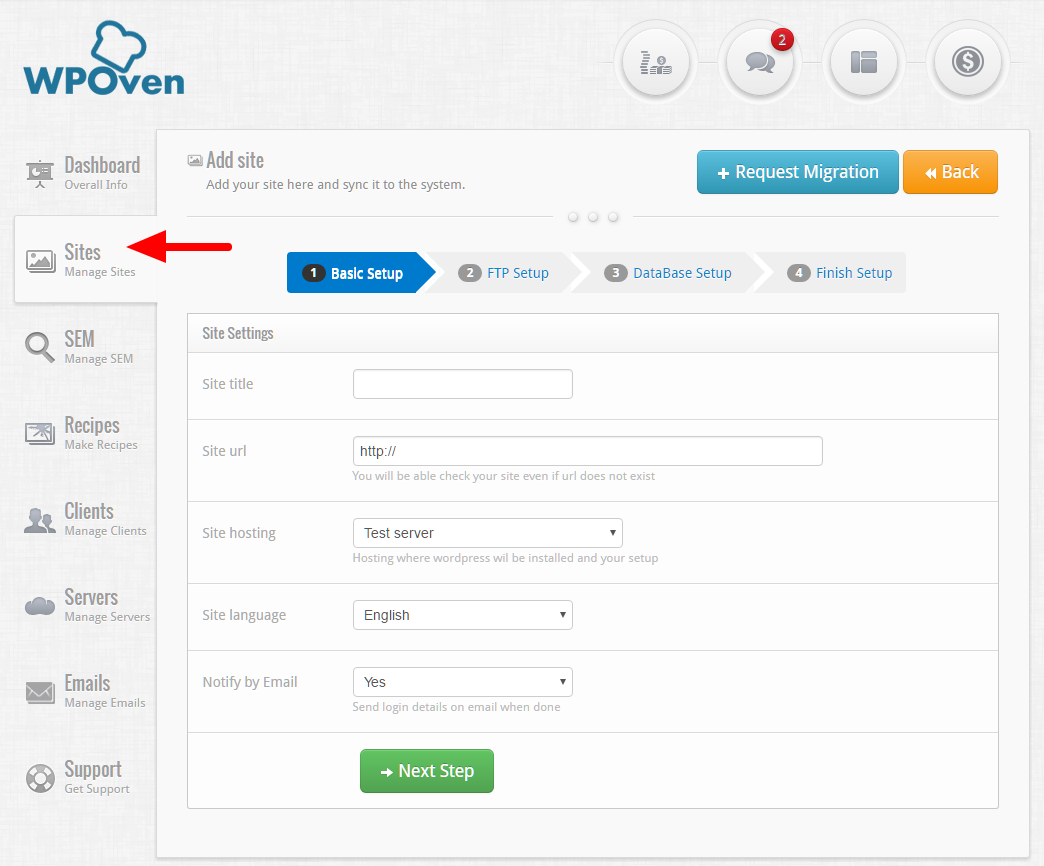Image resolution: width=1044 pixels, height=866 pixels.
Task: Switch to the DataBase Setup step
Action: point(670,273)
